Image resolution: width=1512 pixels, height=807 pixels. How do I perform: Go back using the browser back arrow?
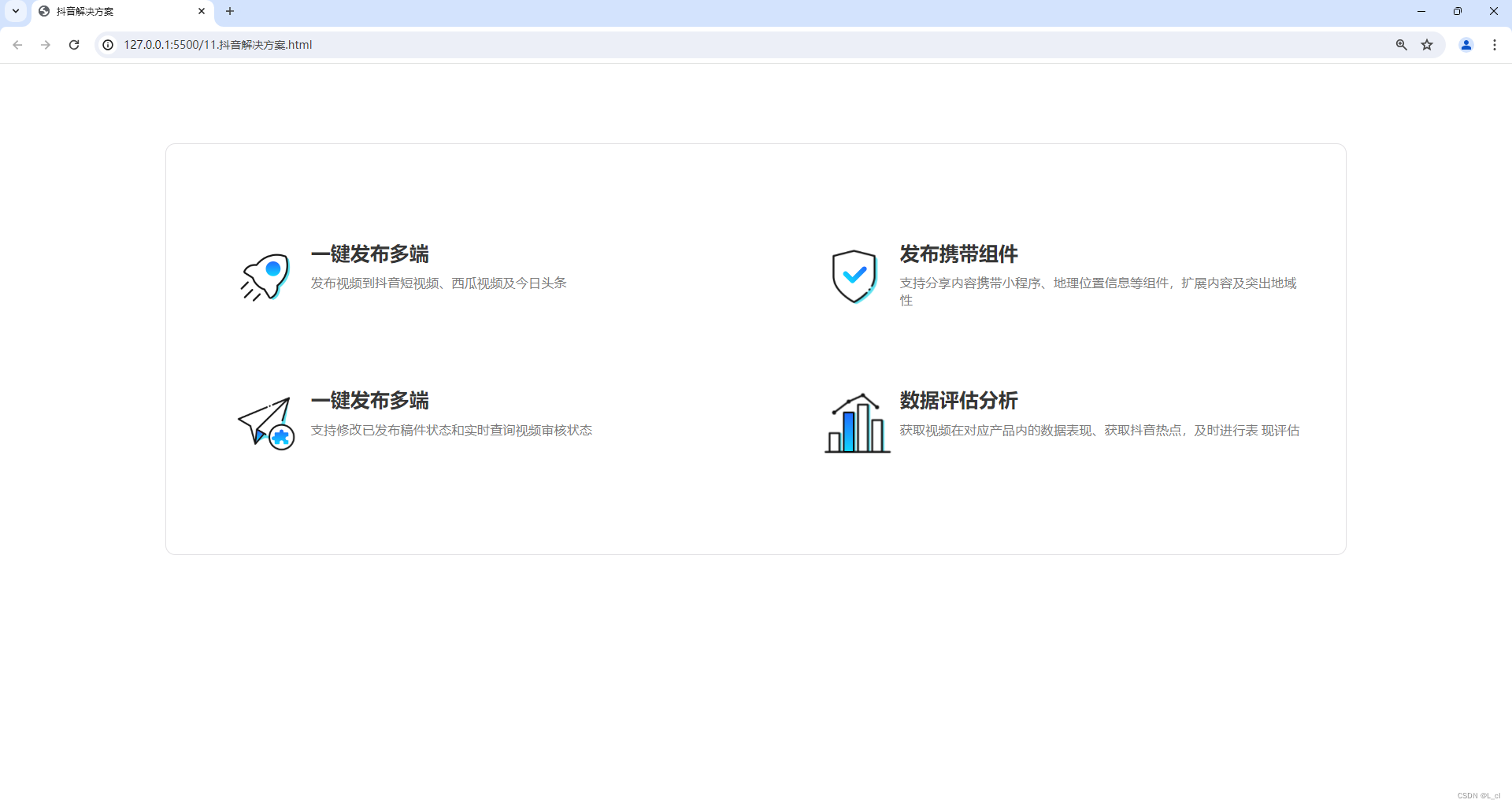(x=17, y=45)
